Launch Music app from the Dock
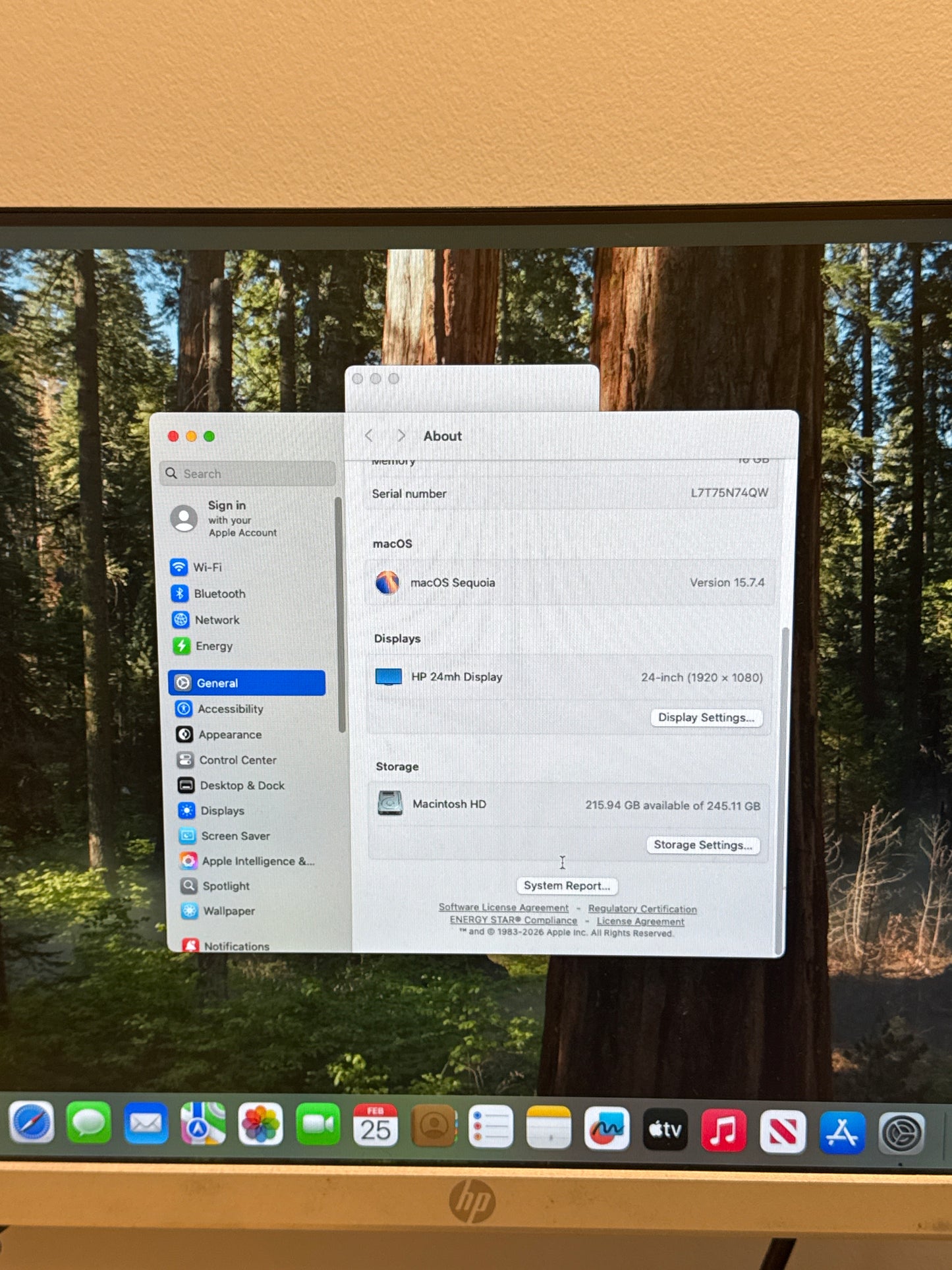952x1270 pixels. click(723, 1131)
